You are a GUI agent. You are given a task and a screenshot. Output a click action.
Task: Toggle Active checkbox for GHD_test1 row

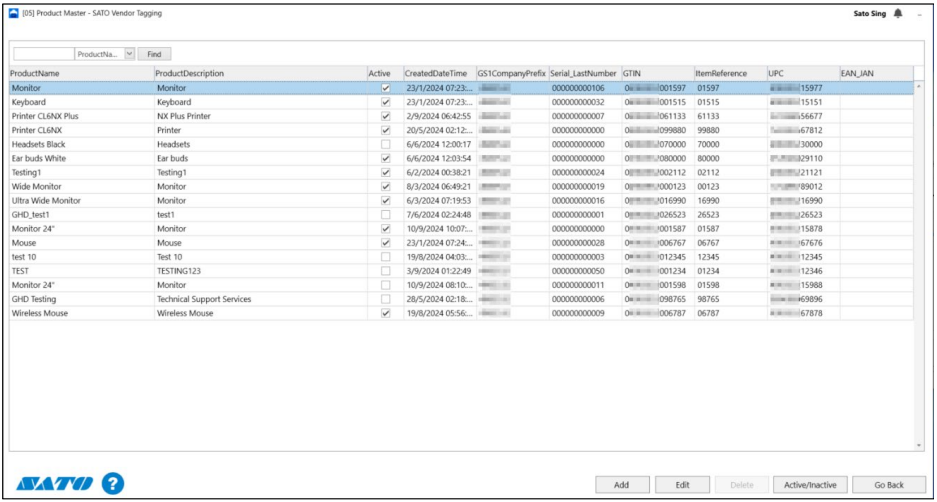pyautogui.click(x=385, y=214)
